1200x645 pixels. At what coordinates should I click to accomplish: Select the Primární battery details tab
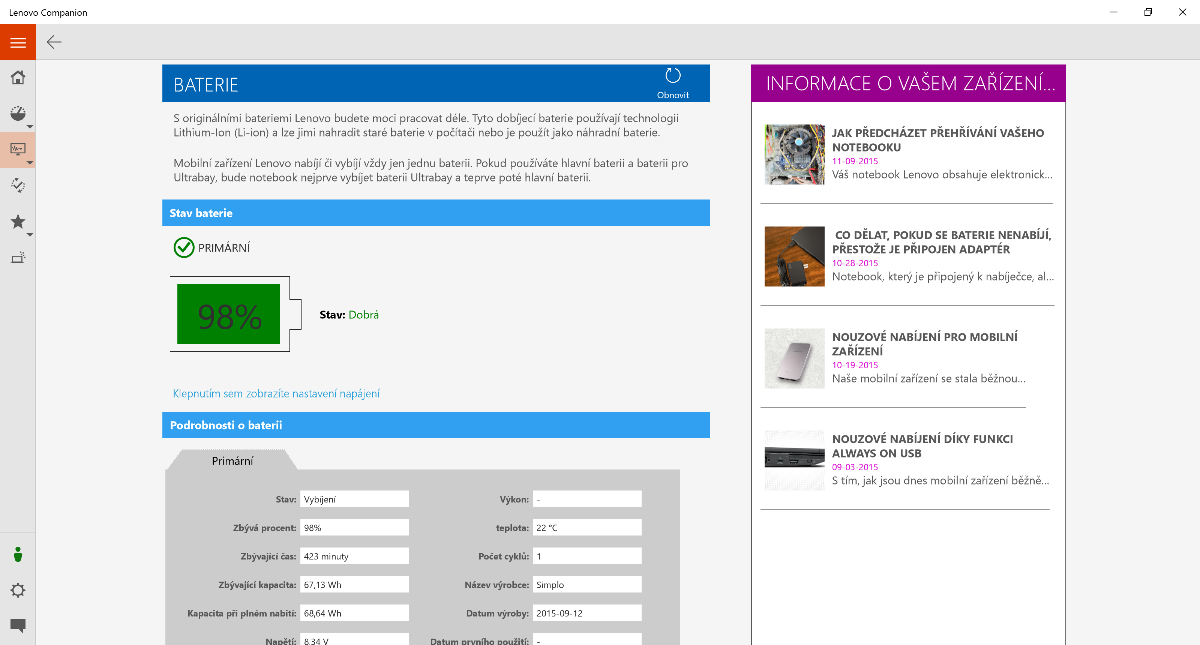232,461
